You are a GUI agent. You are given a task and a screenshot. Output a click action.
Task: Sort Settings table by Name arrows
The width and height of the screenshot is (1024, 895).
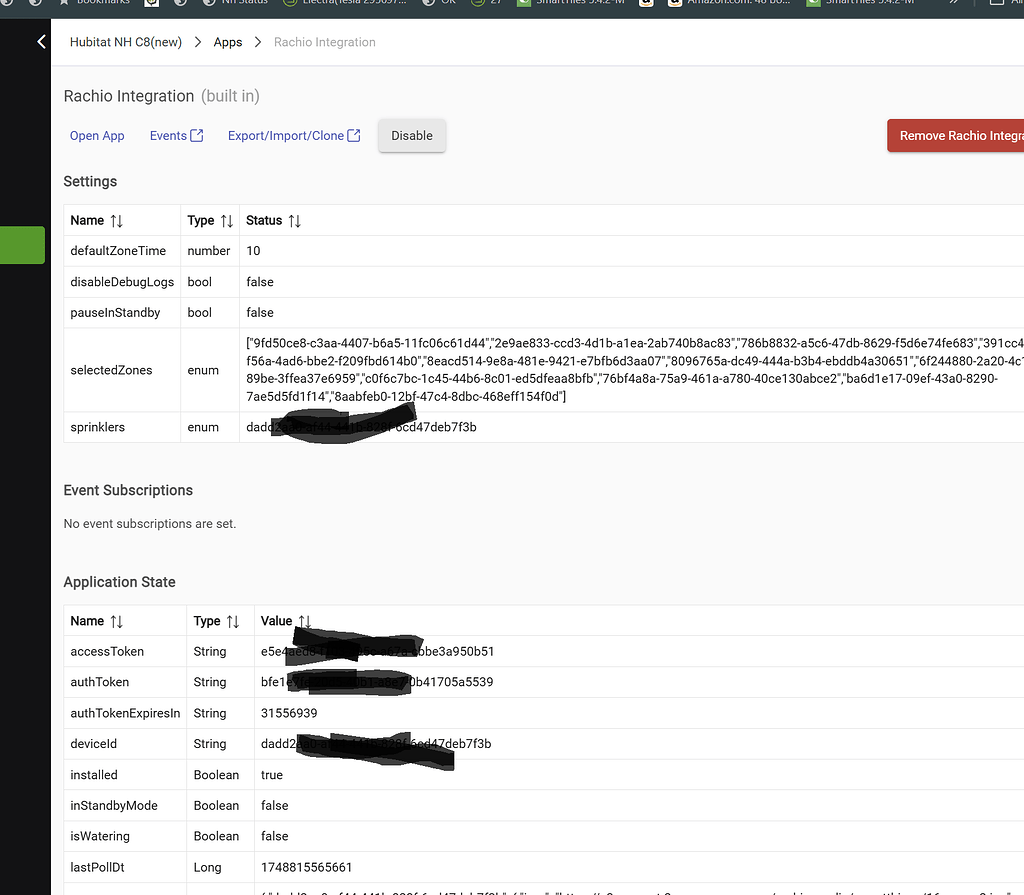(117, 221)
